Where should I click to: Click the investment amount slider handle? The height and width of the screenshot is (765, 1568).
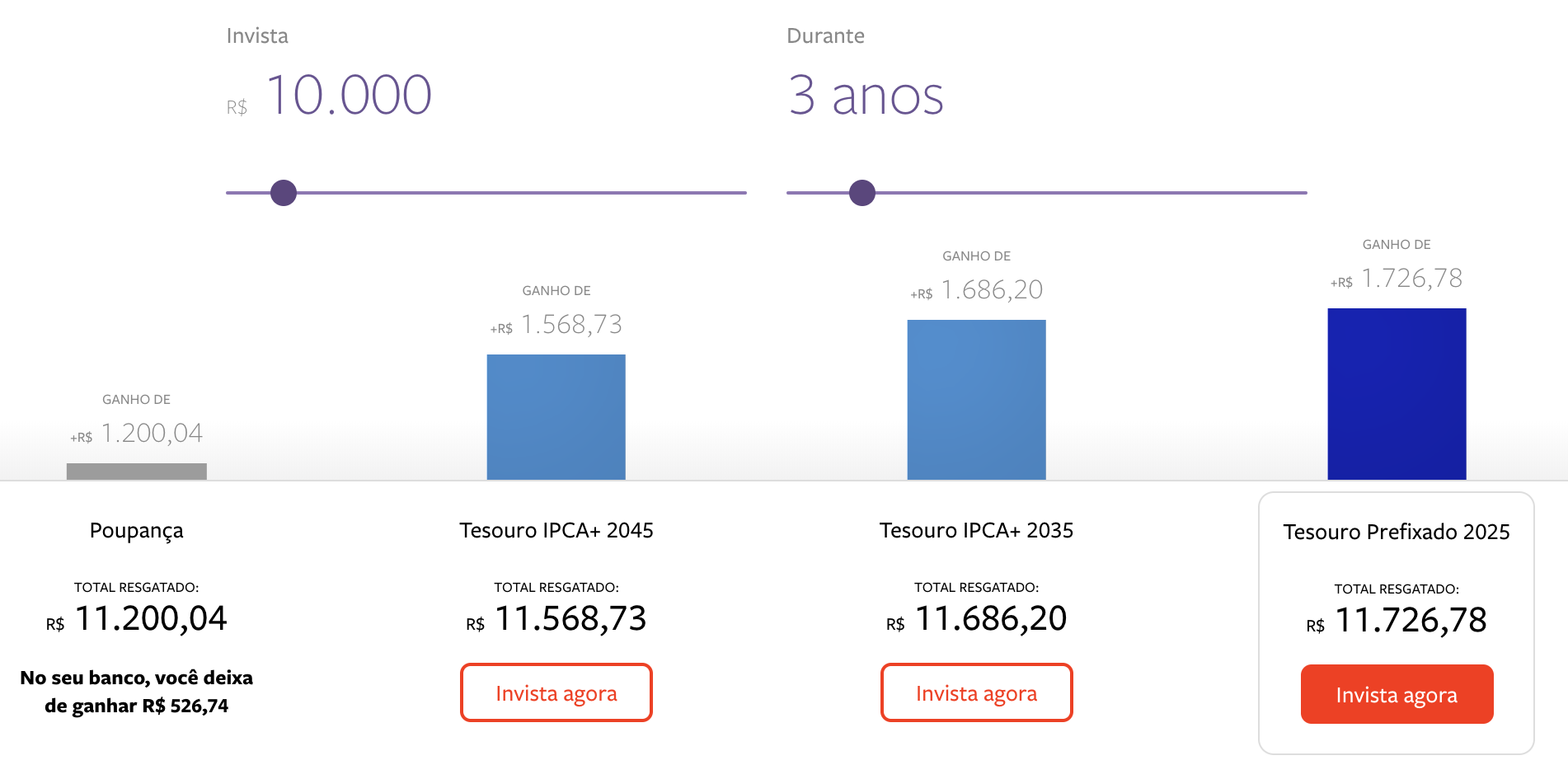[x=284, y=193]
